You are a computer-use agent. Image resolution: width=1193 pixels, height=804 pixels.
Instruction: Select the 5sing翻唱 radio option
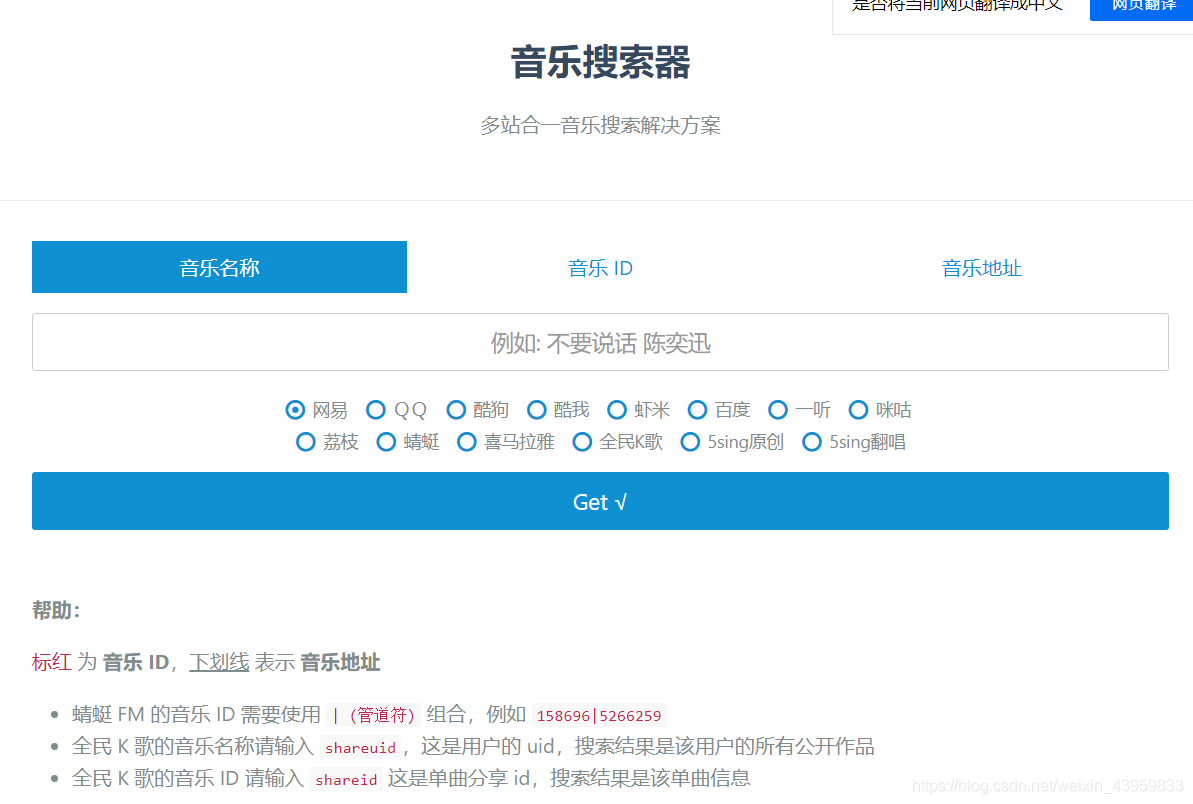(x=812, y=442)
